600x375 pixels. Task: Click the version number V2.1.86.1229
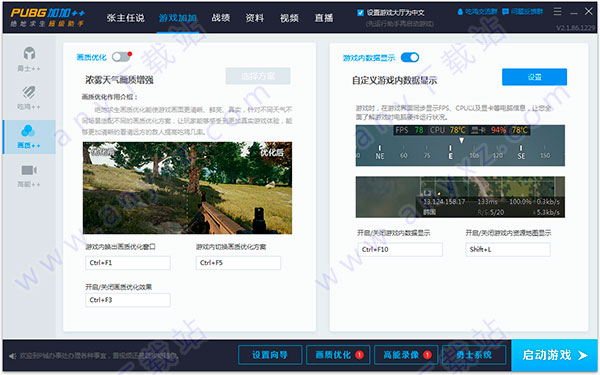(576, 28)
